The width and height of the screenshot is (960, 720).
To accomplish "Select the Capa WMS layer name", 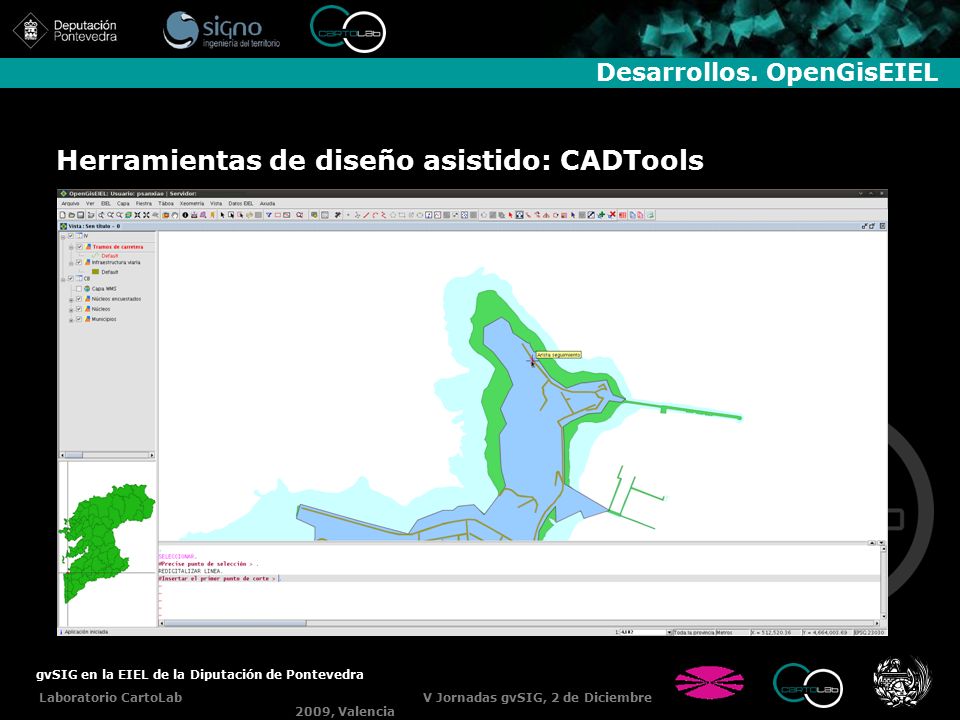I will click(104, 288).
